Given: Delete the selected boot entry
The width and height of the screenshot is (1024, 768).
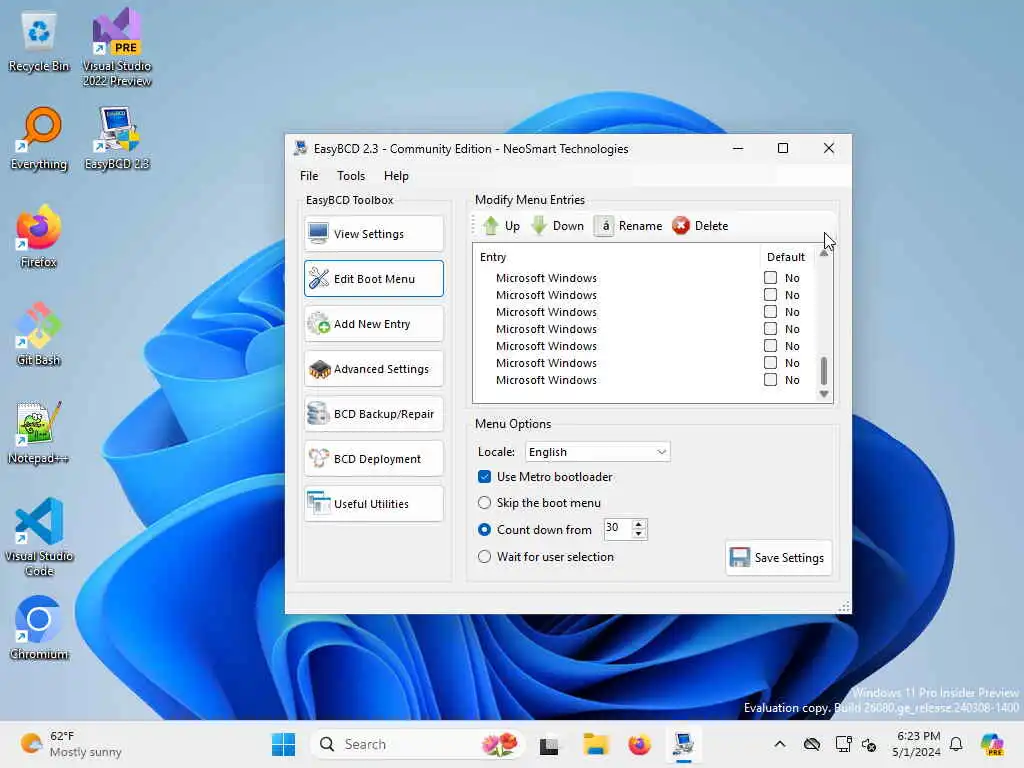Looking at the screenshot, I should coord(700,226).
